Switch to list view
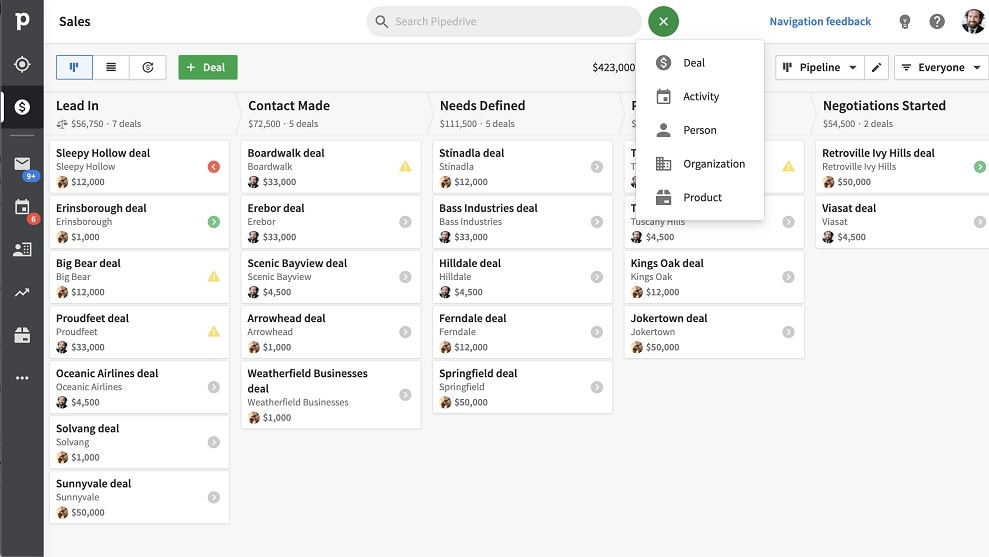Screen dimensions: 989x557 pyautogui.click(x=111, y=67)
